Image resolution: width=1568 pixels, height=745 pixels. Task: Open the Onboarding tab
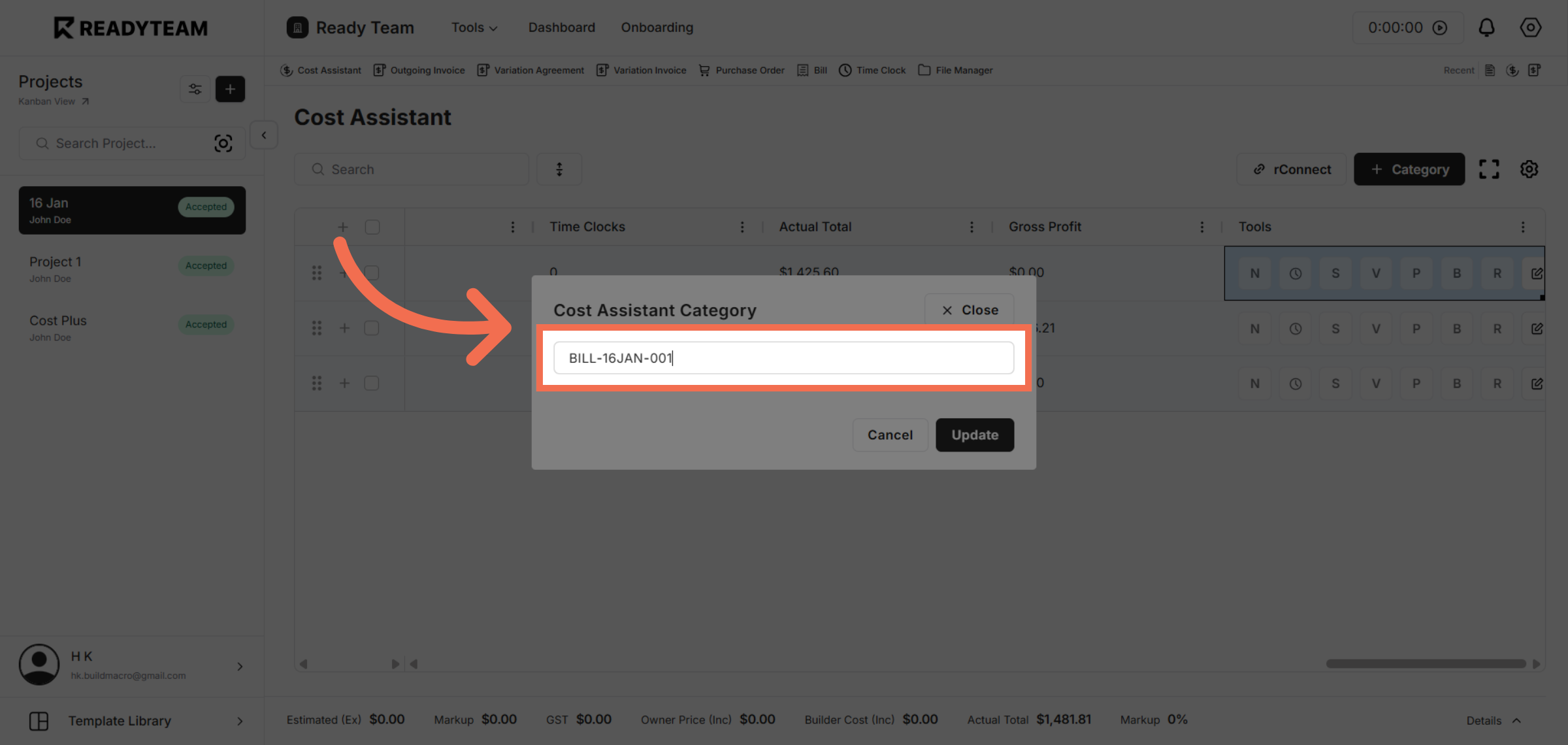pos(657,27)
